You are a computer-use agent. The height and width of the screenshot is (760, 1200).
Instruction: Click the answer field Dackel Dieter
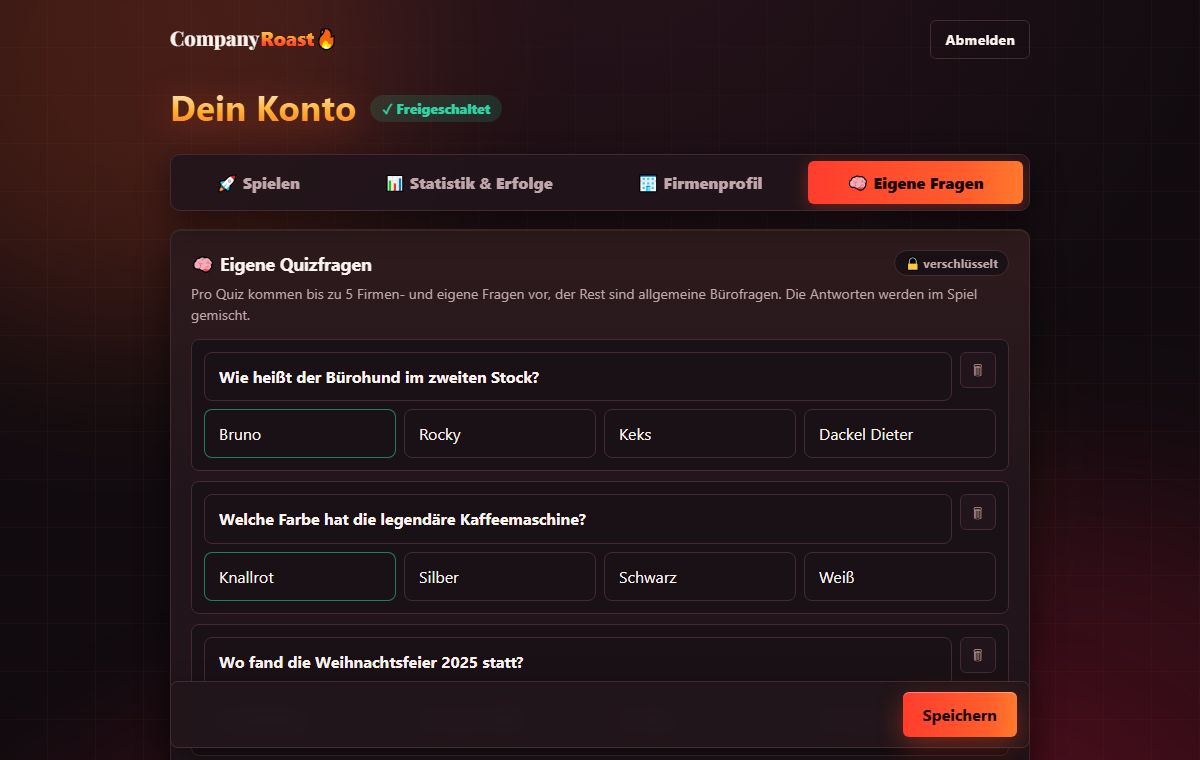pos(900,434)
